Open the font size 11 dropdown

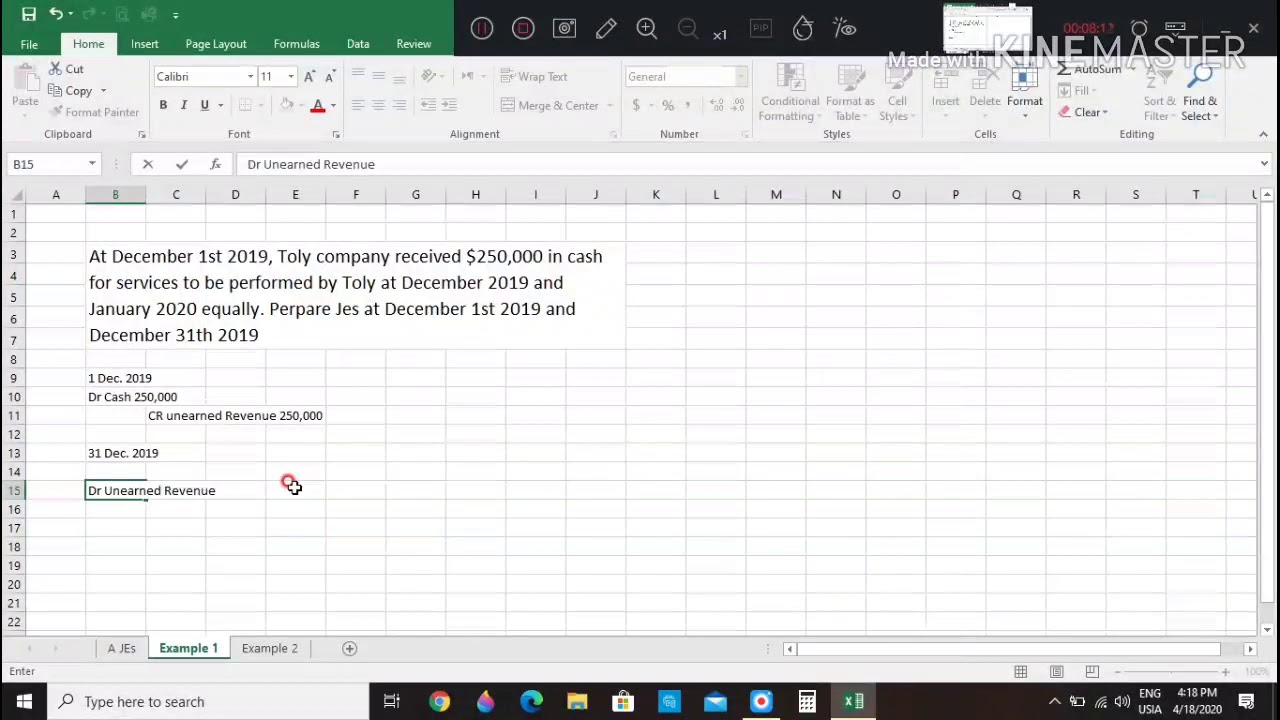pyautogui.click(x=291, y=77)
